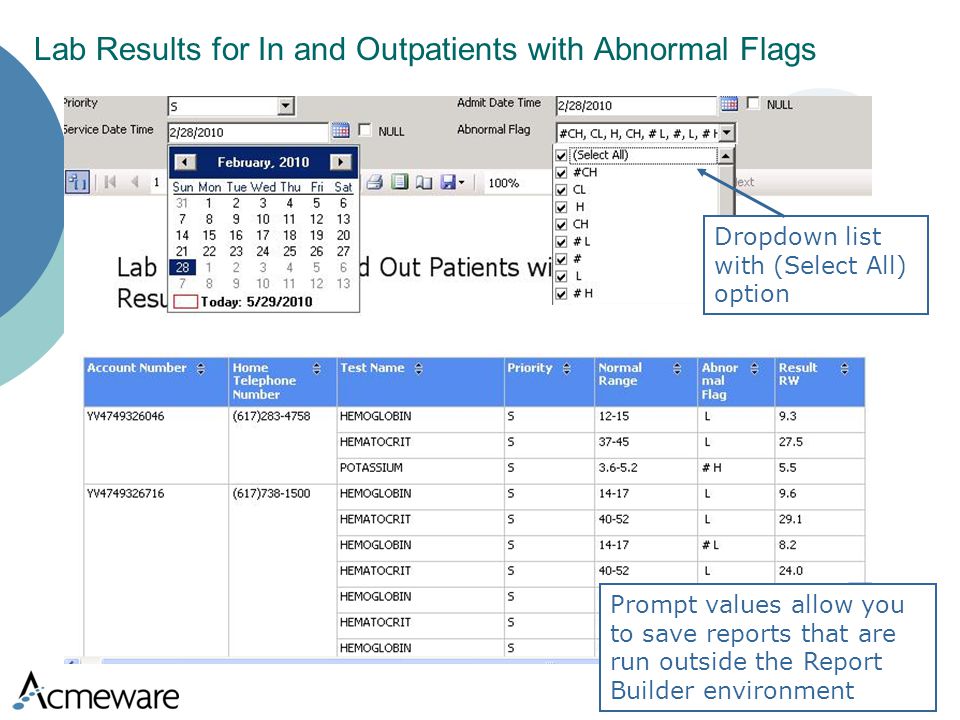Click account number YV4749326046
The width and height of the screenshot is (960, 720).
click(126, 416)
